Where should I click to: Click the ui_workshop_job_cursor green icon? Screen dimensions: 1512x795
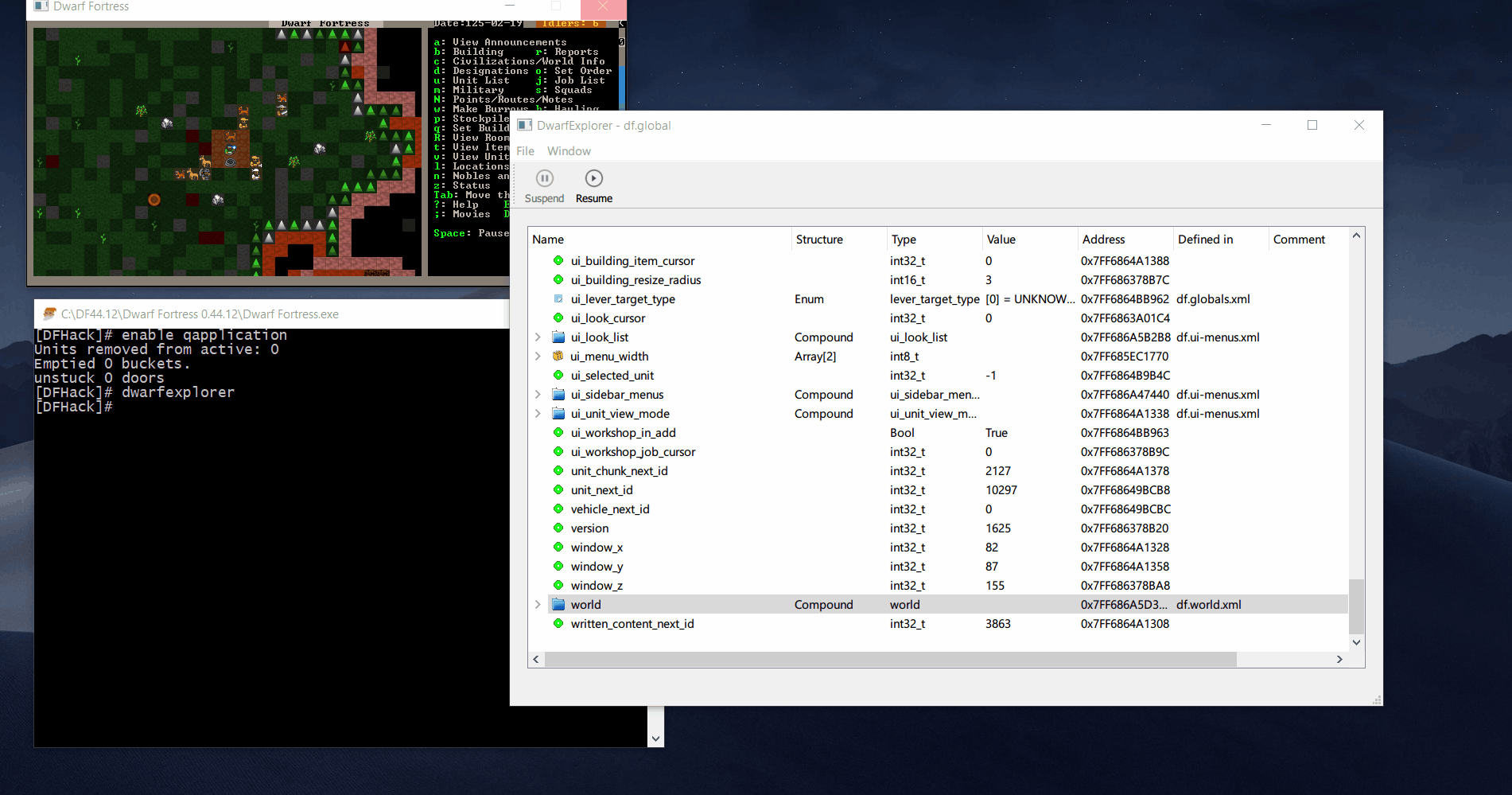click(x=558, y=451)
